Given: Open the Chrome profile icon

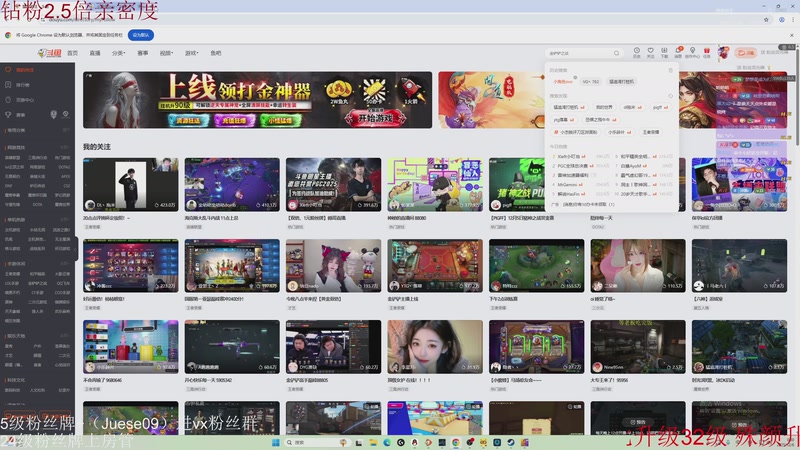Looking at the screenshot, I should click(x=782, y=20).
